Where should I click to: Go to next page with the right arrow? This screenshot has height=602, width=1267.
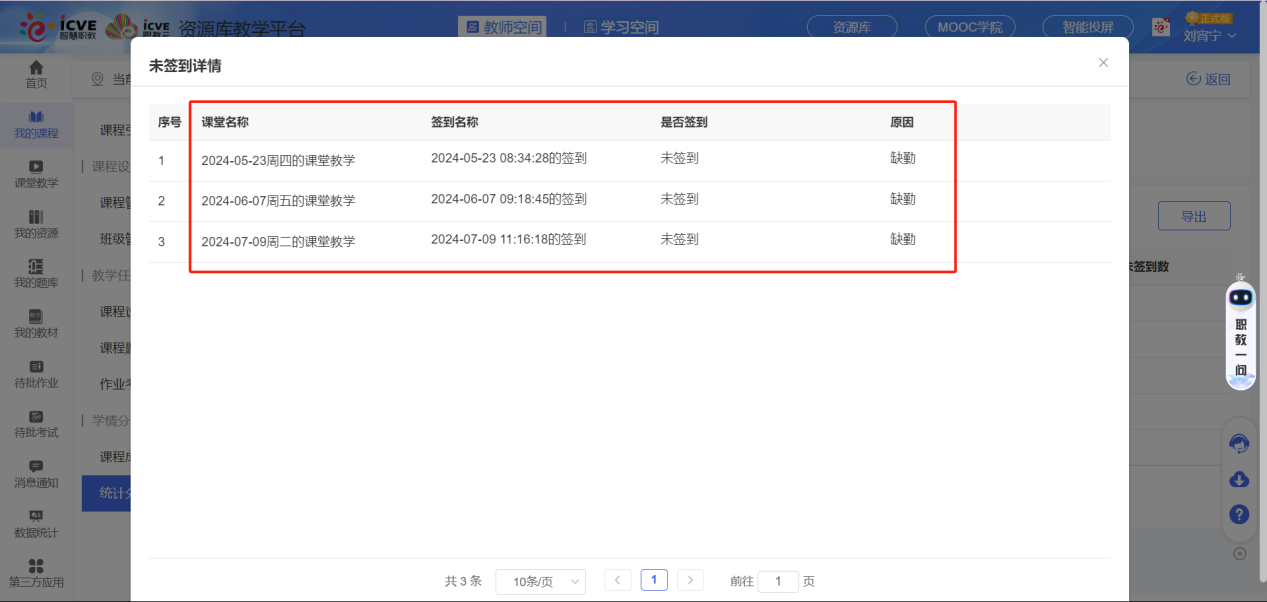coord(691,580)
